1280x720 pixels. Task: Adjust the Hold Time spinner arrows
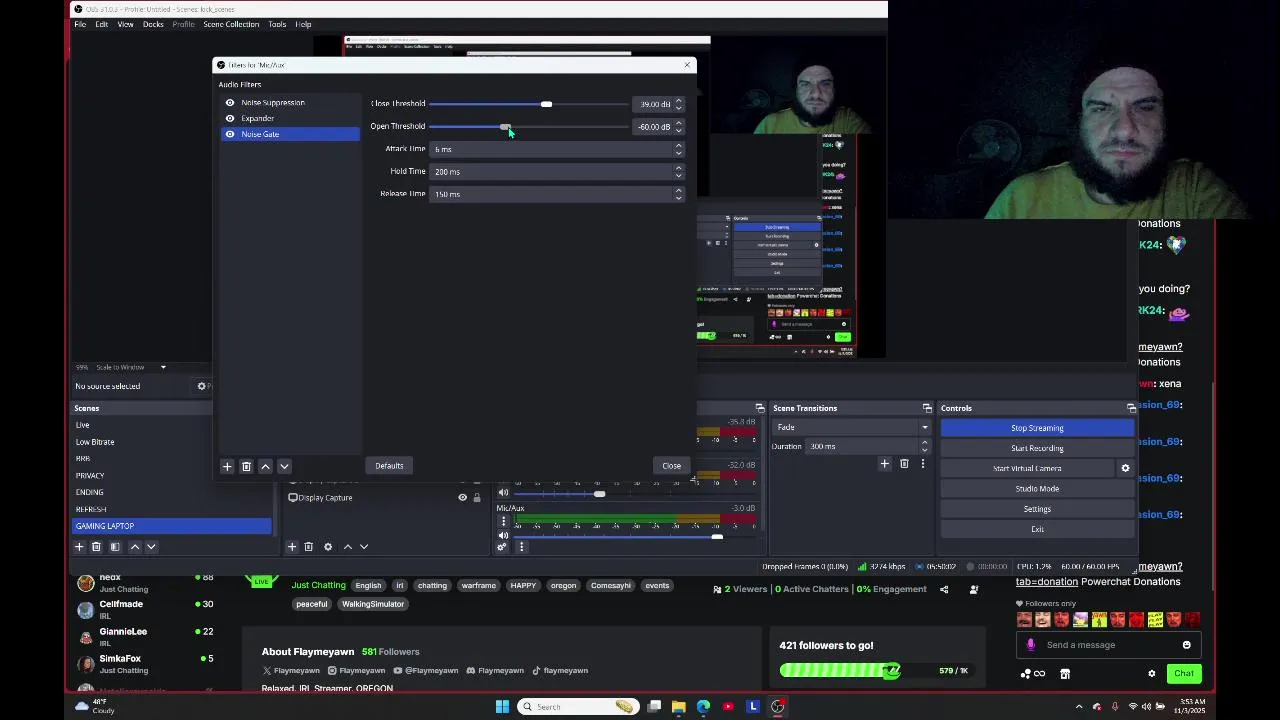pos(678,171)
